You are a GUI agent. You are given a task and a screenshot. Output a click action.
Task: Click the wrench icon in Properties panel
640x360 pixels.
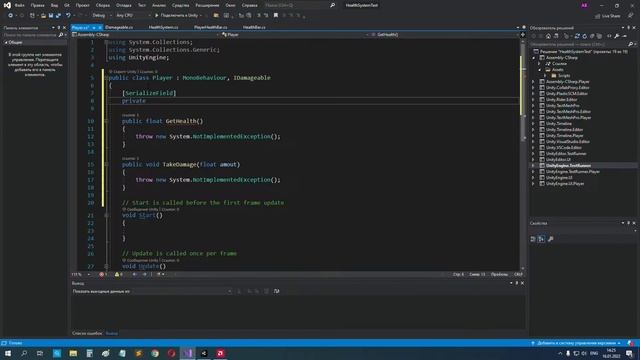point(551,239)
